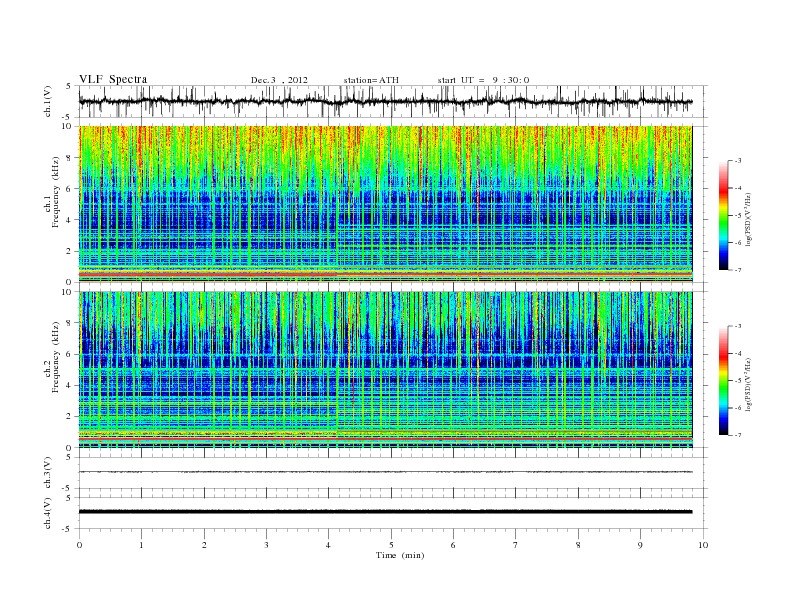Click the ch.2 color bar 'log(PSD)(V²/Hz)' label
This screenshot has height=612, width=792.
coord(750,384)
